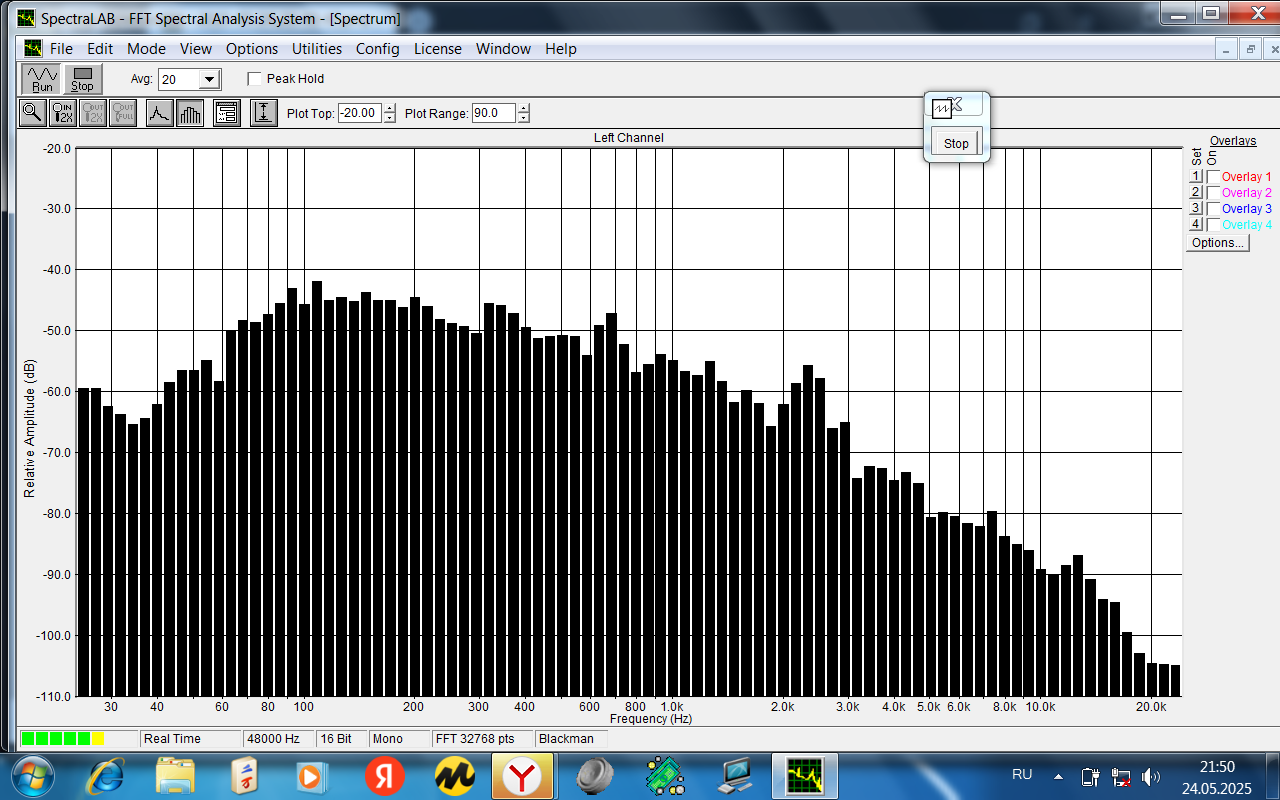Launch Internet Explorer from taskbar
1280x800 pixels.
click(107, 776)
